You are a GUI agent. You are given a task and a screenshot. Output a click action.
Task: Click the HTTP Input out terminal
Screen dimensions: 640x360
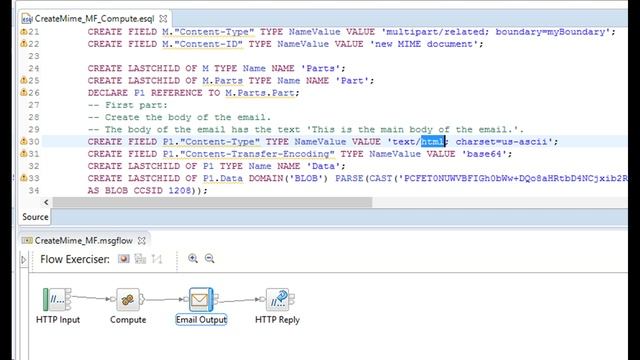pos(68,297)
